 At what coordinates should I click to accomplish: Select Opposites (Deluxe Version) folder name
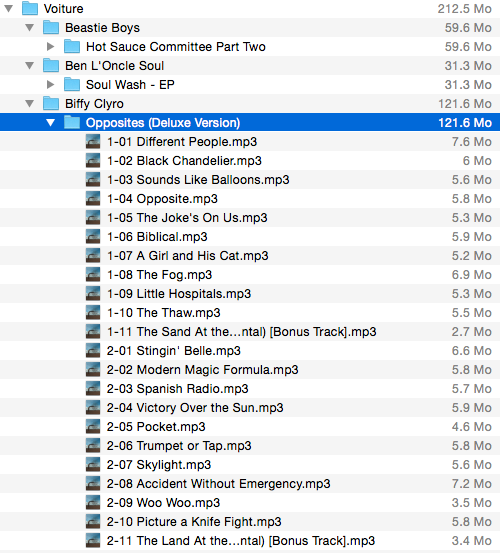pyautogui.click(x=163, y=123)
